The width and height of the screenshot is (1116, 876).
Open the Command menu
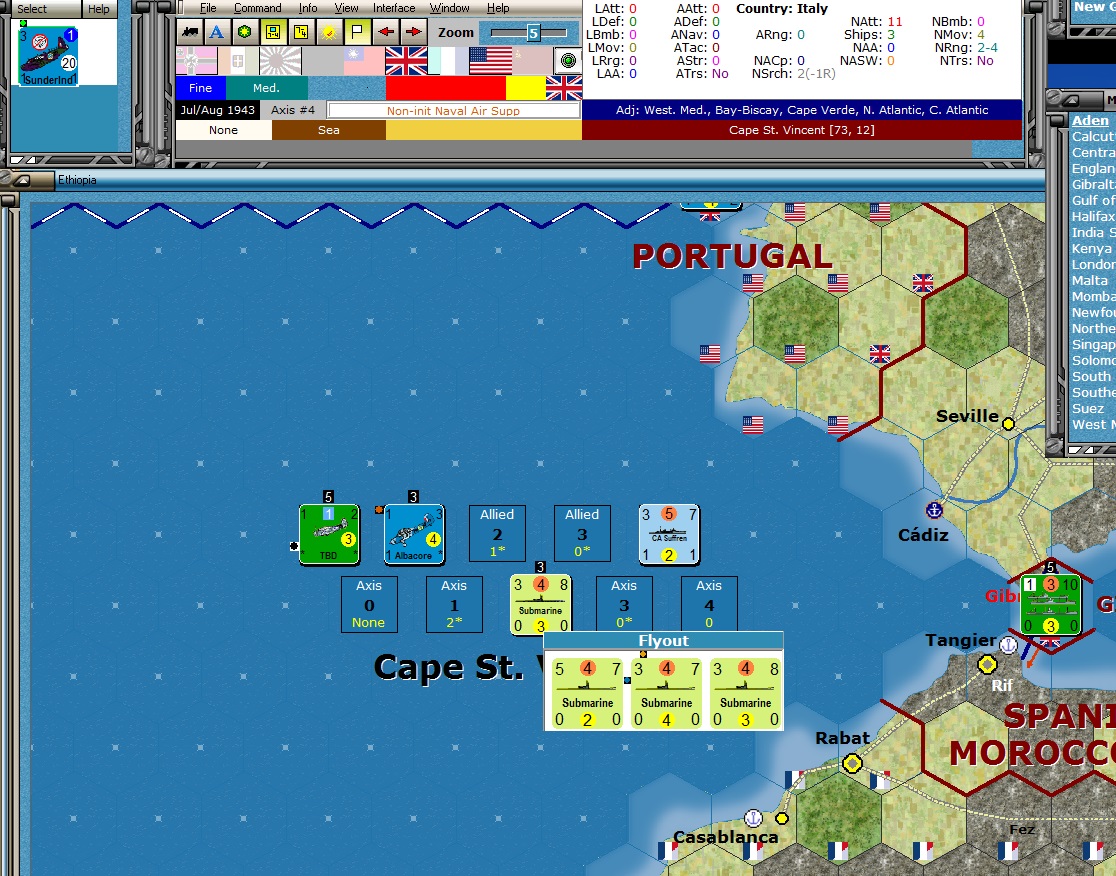tap(258, 8)
